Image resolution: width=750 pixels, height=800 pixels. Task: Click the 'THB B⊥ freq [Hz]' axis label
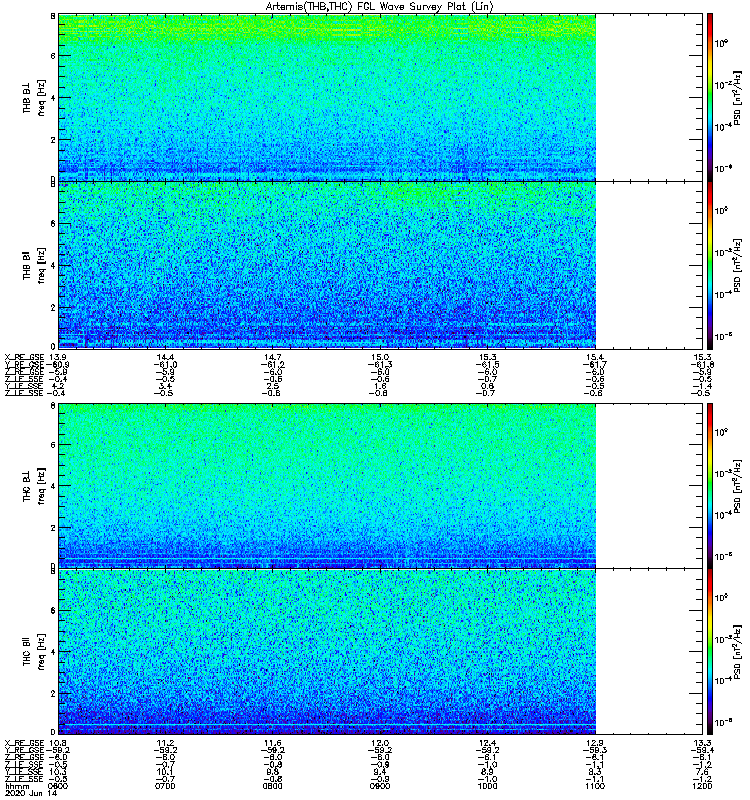(34, 97)
